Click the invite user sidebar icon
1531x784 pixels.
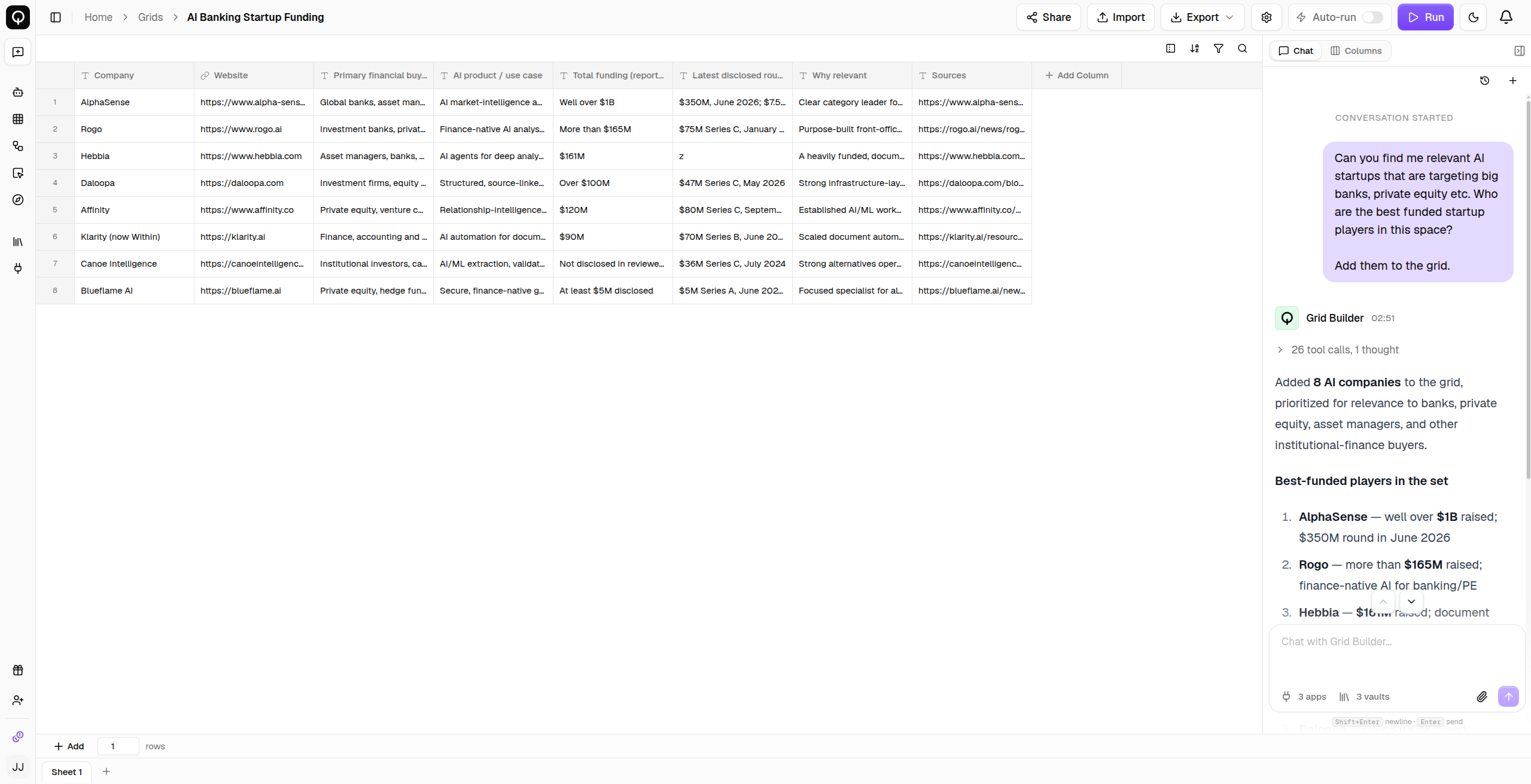pos(18,700)
